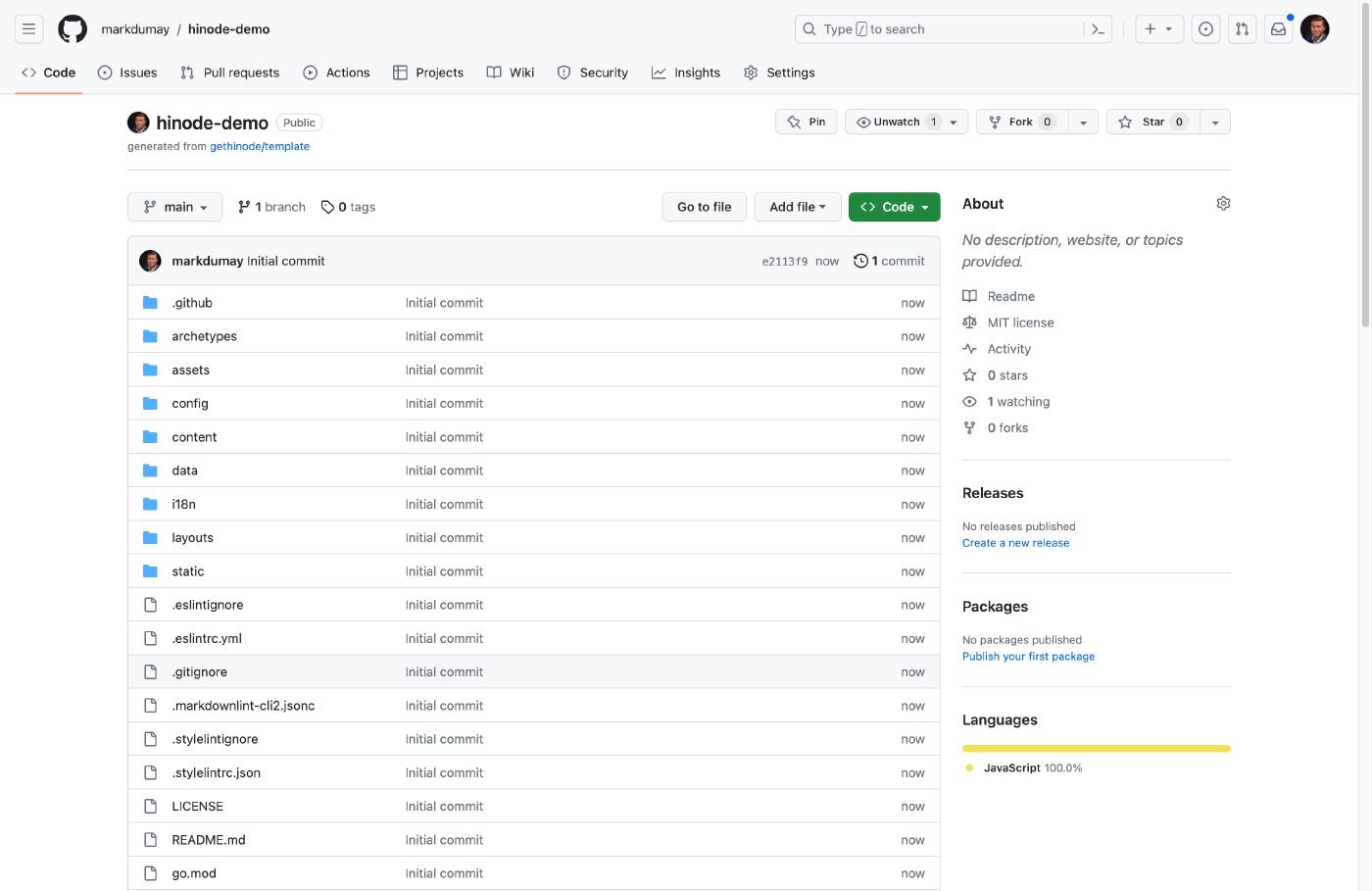Open the hamburger navigation menu
1372x891 pixels.
(x=29, y=29)
